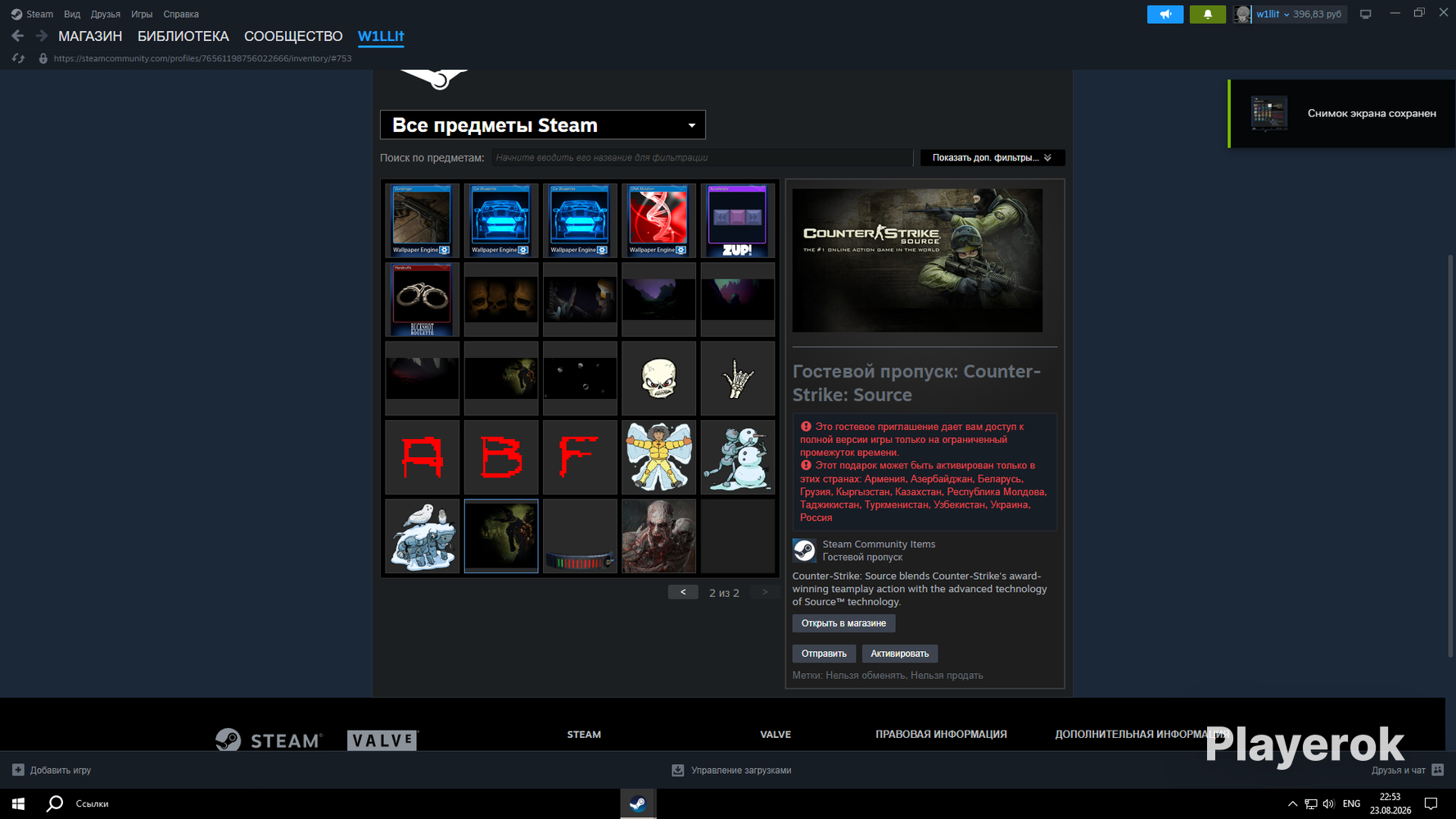Image resolution: width=1456 pixels, height=819 pixels.
Task: Open the w1llit account dropdown
Action: (1273, 14)
